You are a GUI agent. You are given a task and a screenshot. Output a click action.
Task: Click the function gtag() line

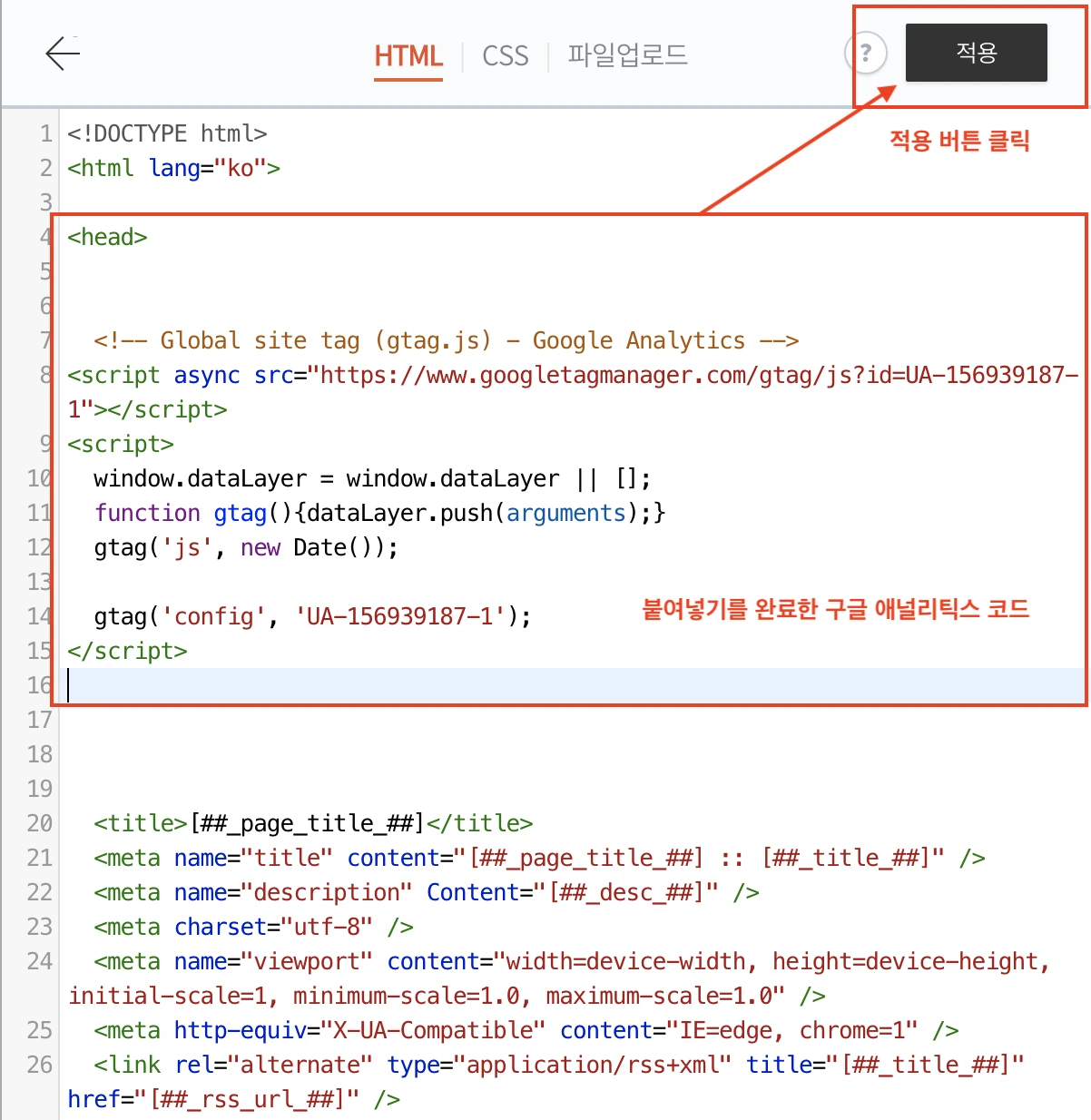(380, 513)
